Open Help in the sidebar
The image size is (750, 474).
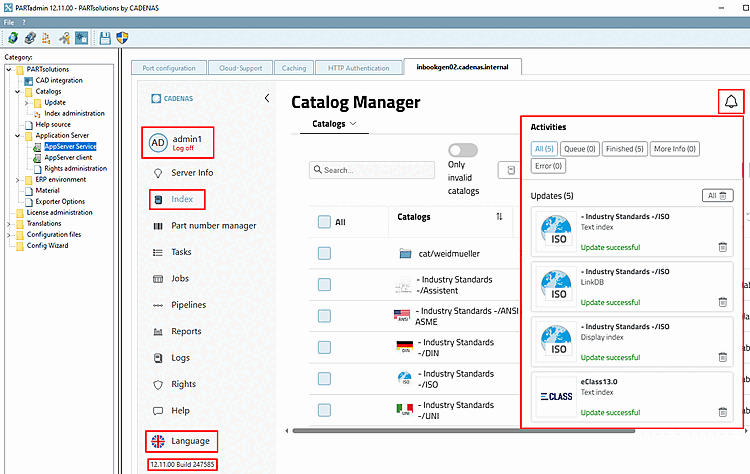point(180,410)
